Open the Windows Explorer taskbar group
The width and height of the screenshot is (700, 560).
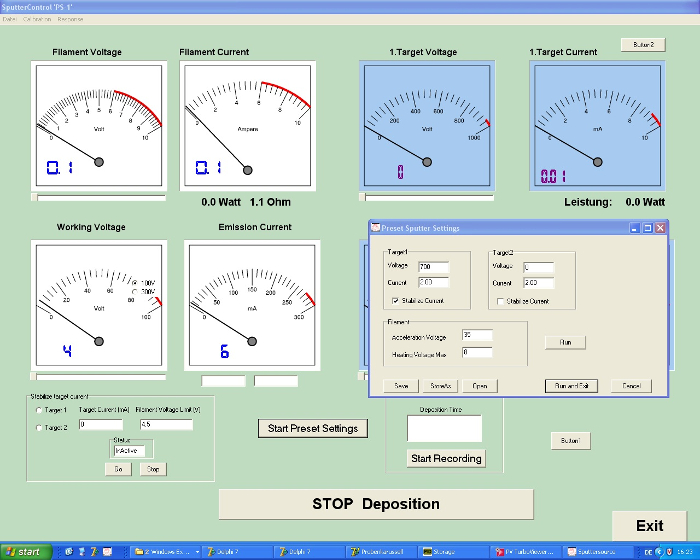(x=166, y=551)
